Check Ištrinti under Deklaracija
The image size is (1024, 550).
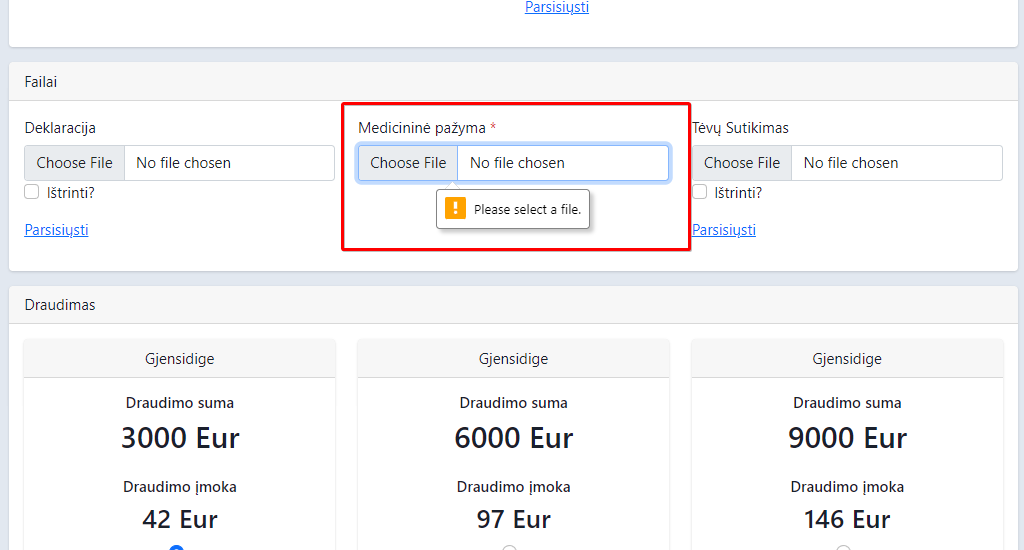click(x=31, y=192)
